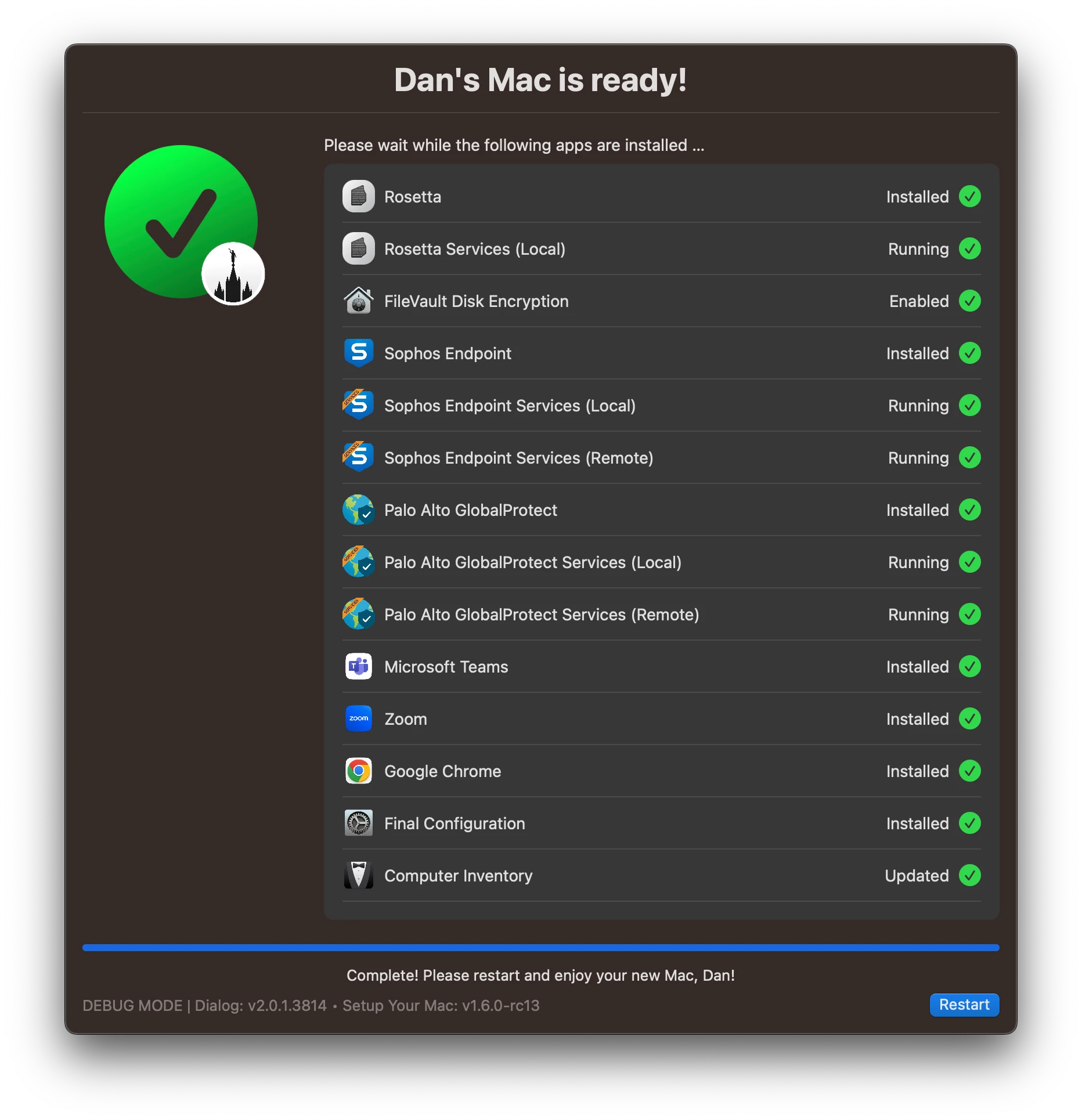Screen dimensions: 1082x1120
Task: Click the green check for FileVault Disk Encryption
Action: [969, 301]
